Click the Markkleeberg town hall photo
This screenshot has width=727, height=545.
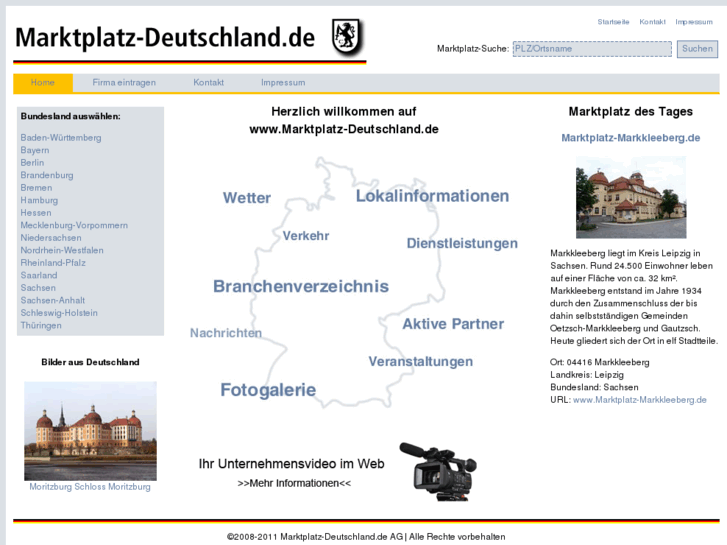tap(631, 198)
